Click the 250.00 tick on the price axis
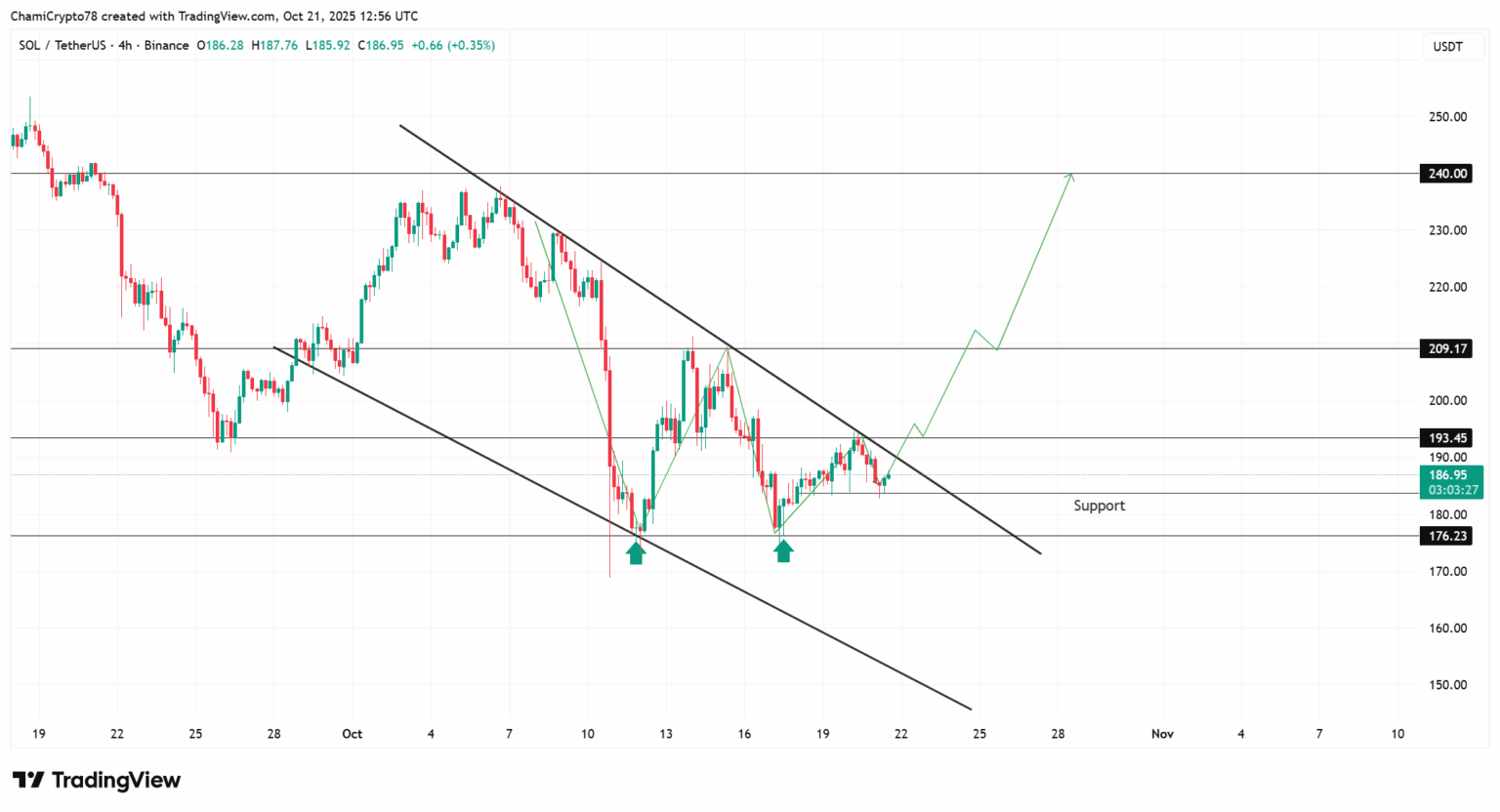Image resolution: width=1500 pixels, height=812 pixels. click(1447, 117)
